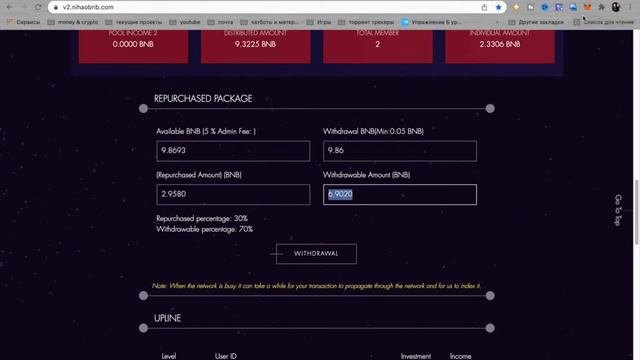Open the Chrome three-dot menu
Viewport: 640px width, 360px height.
pyautogui.click(x=631, y=7)
